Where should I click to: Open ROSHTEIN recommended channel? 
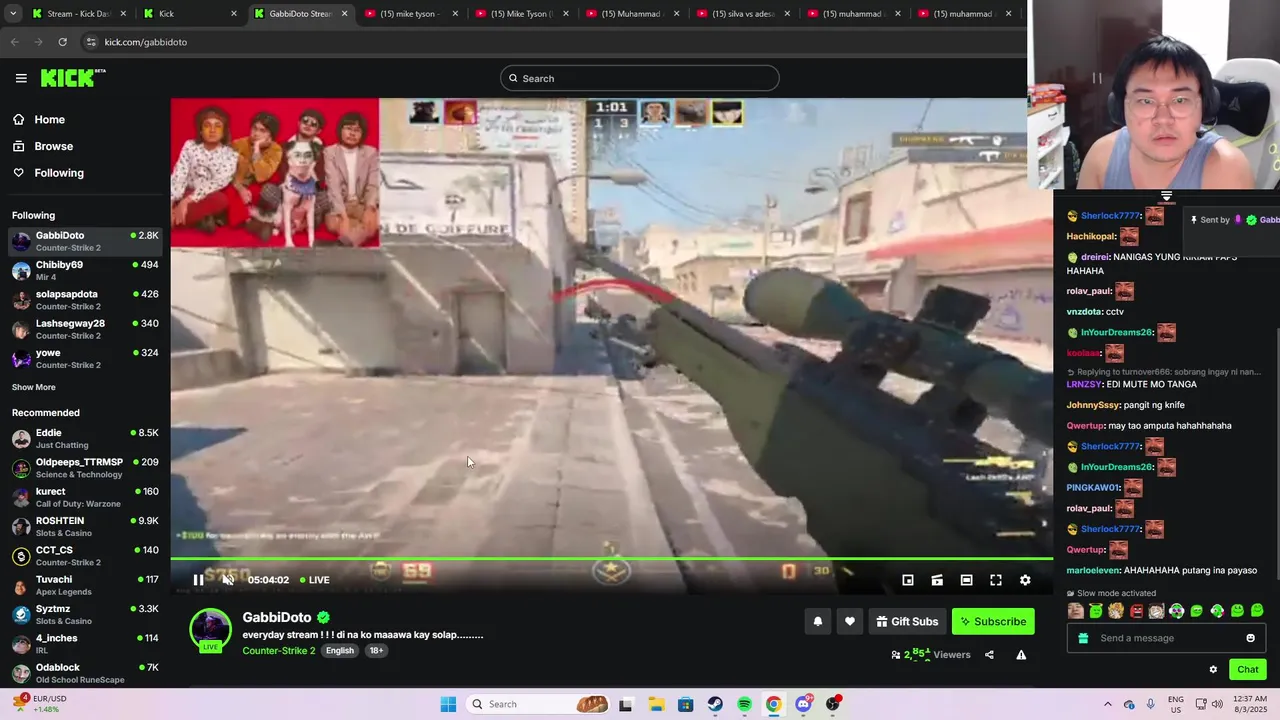click(x=85, y=526)
